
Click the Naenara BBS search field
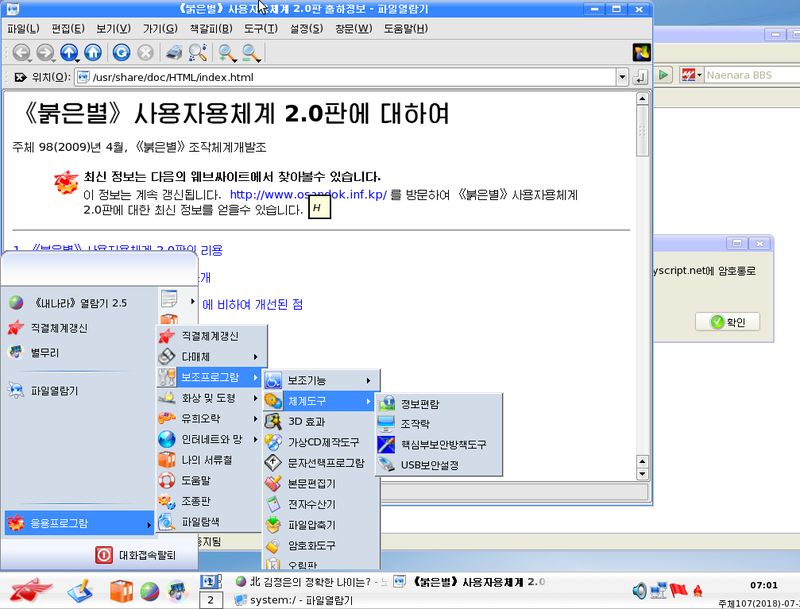pos(753,75)
